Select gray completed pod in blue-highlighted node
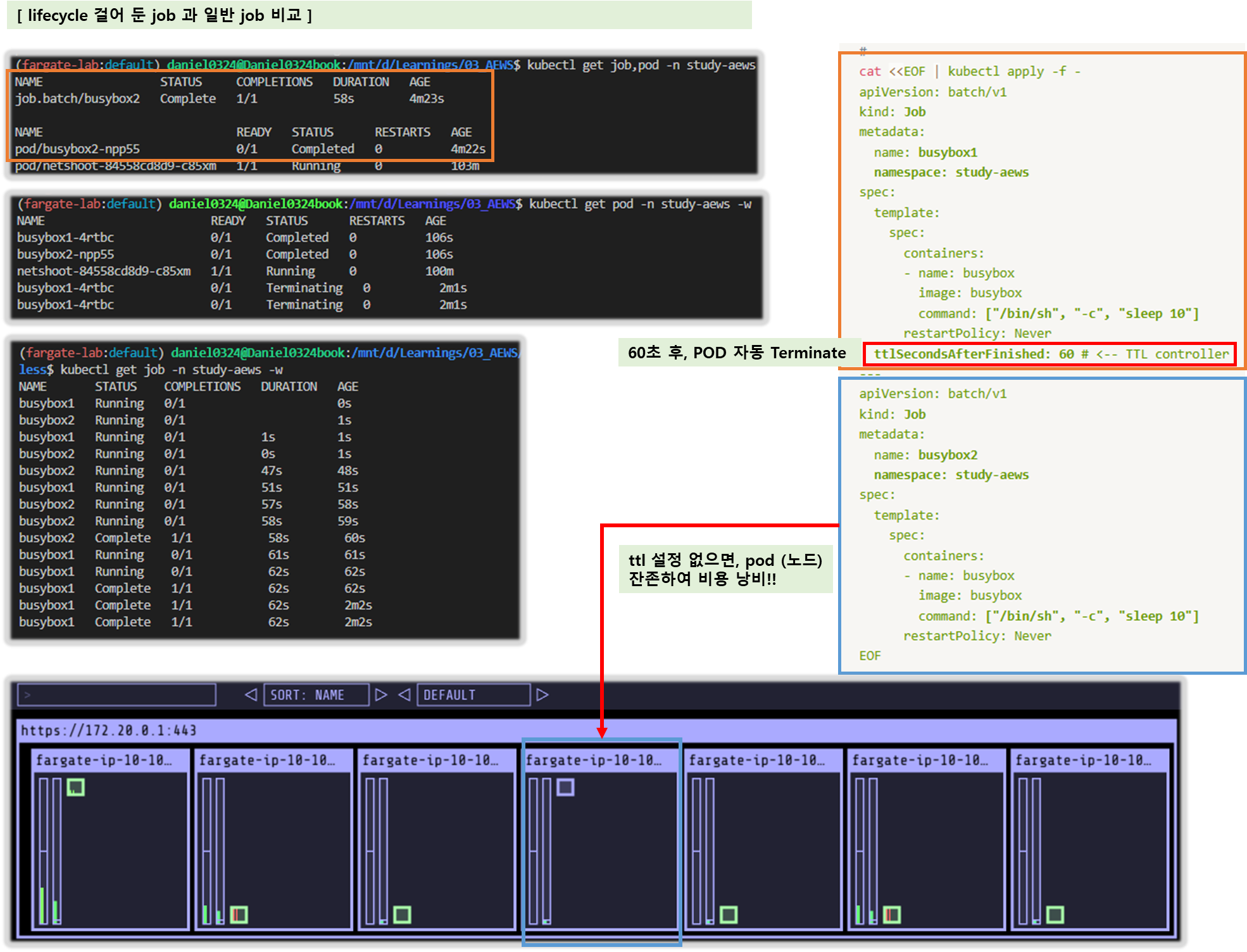This screenshot has width=1247, height=952. pos(565,787)
